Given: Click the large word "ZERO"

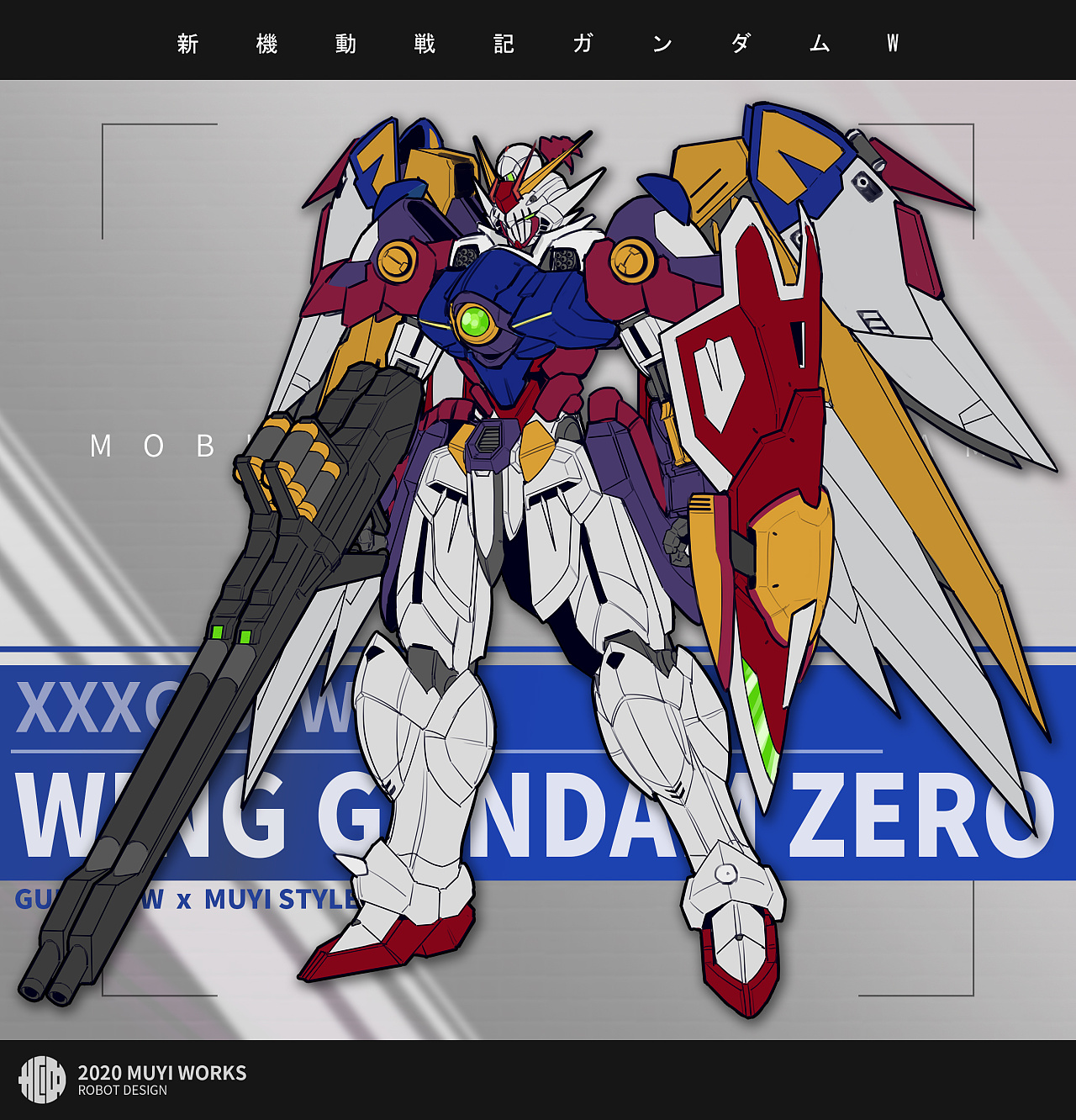Looking at the screenshot, I should [920, 816].
